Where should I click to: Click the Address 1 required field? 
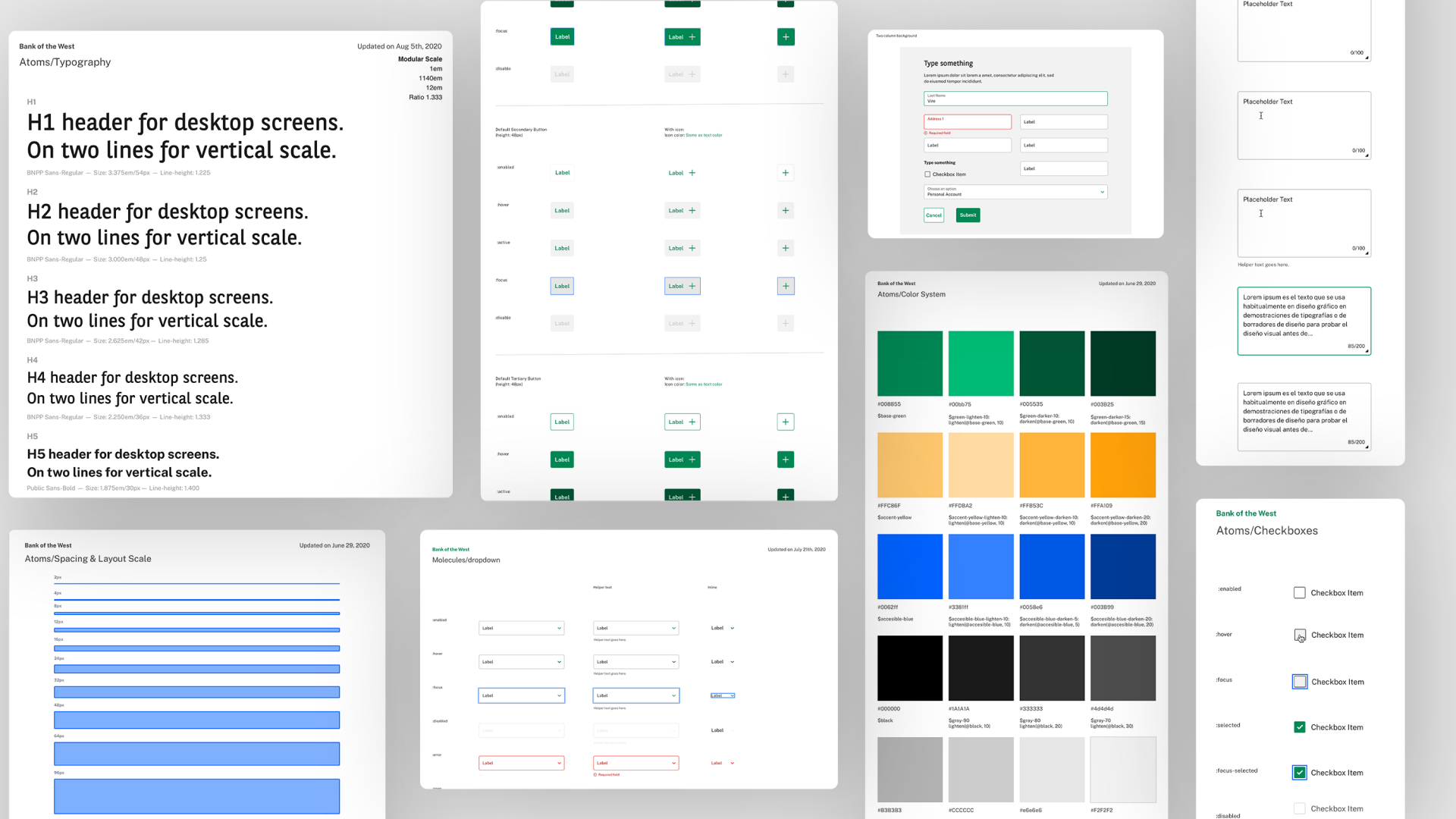967,121
